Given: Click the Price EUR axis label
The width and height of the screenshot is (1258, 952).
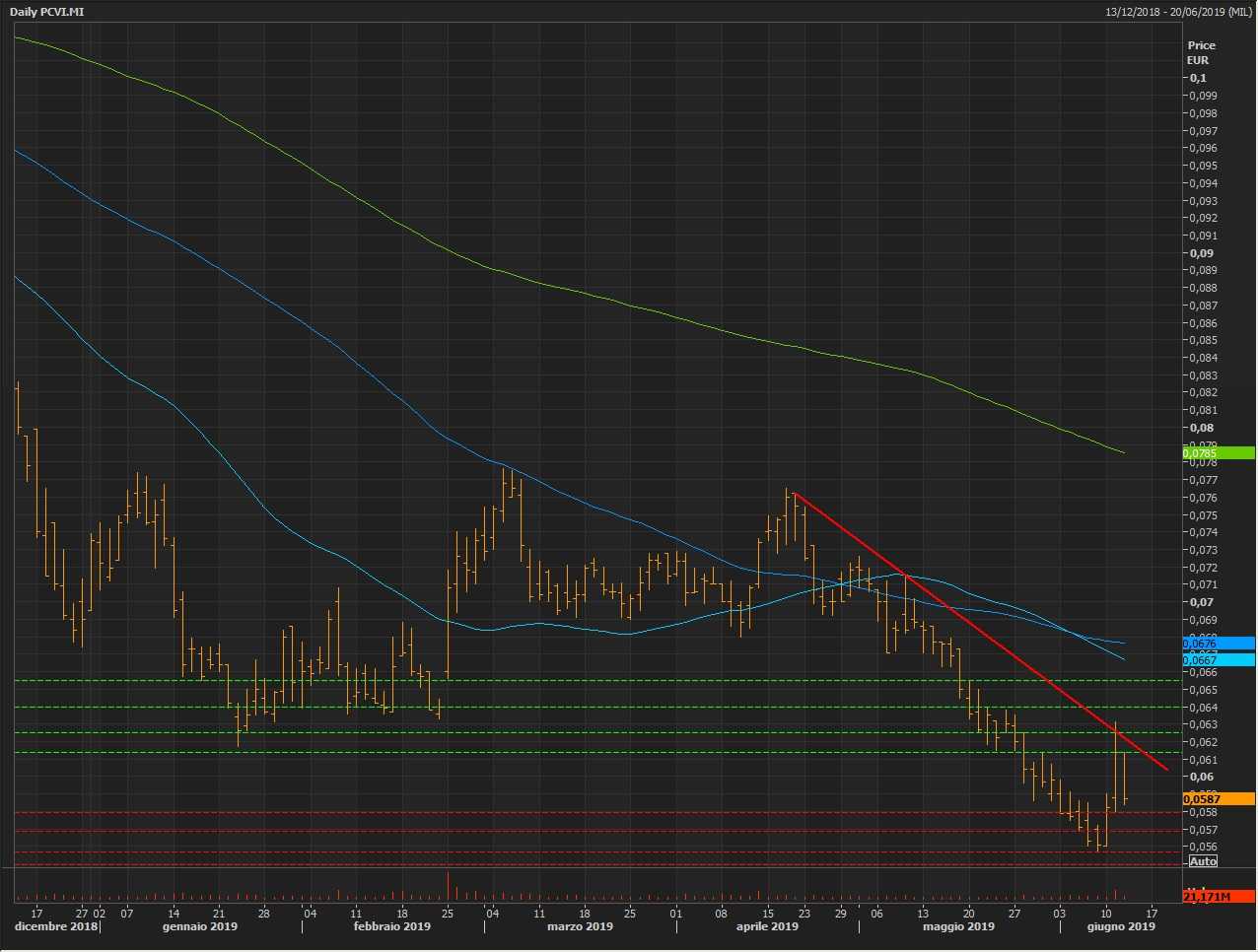Looking at the screenshot, I should tap(1201, 52).
